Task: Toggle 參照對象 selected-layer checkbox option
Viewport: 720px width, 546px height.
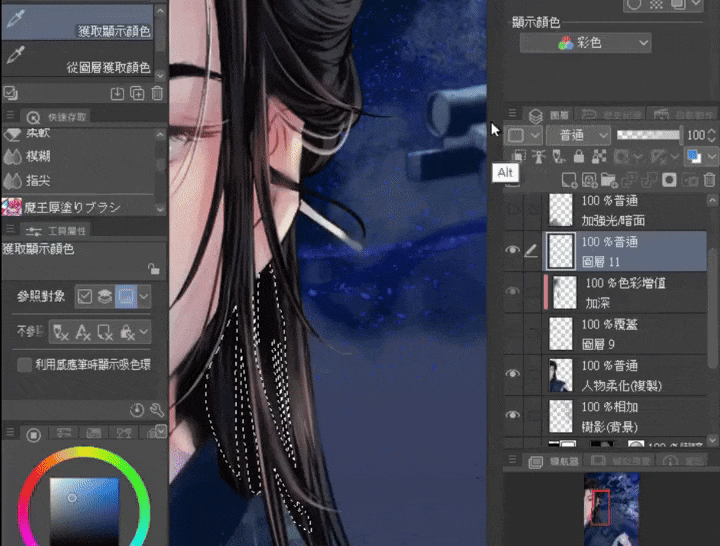Action: click(x=84, y=297)
